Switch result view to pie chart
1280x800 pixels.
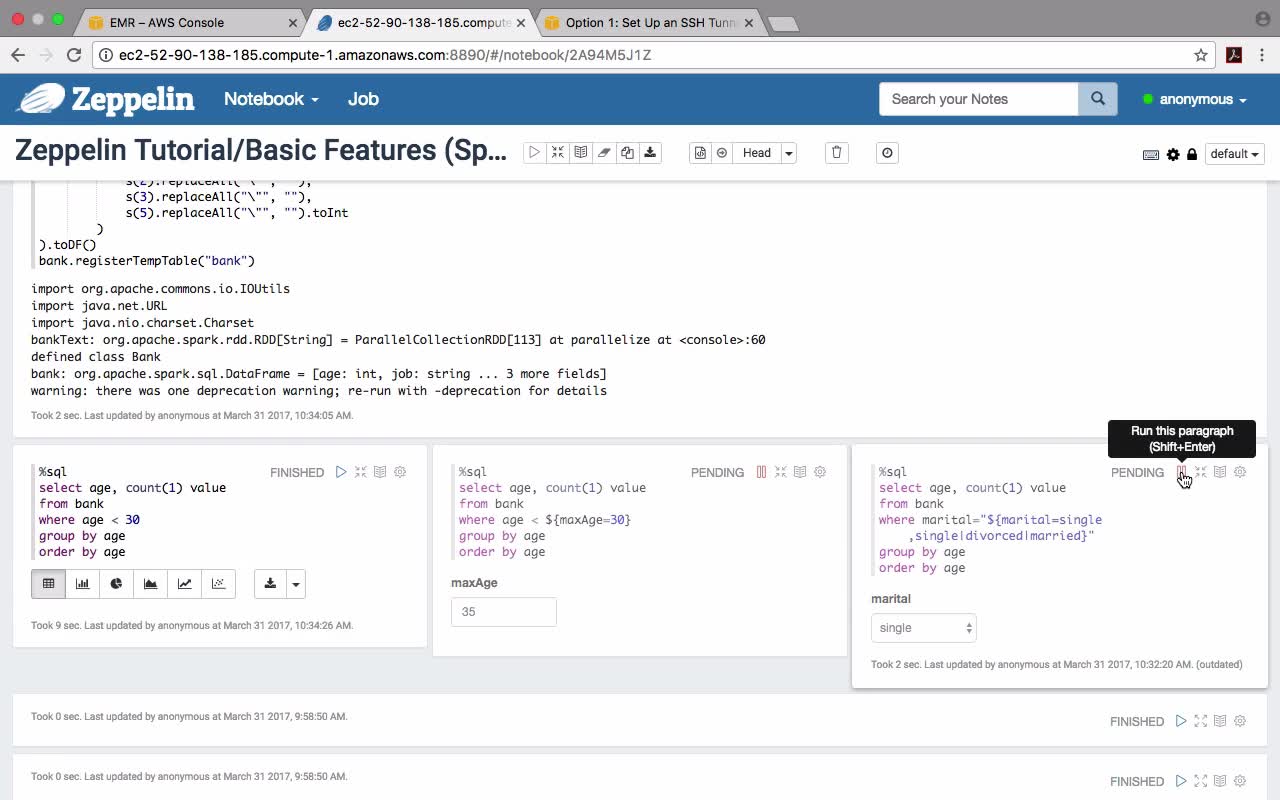click(x=117, y=584)
